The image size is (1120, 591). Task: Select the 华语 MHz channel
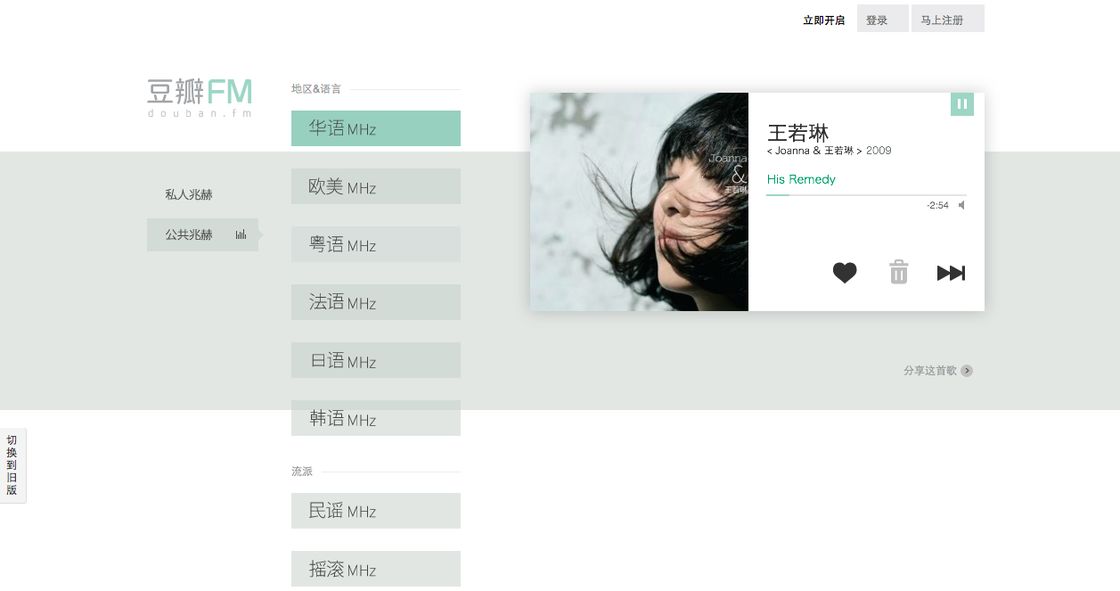pyautogui.click(x=376, y=129)
